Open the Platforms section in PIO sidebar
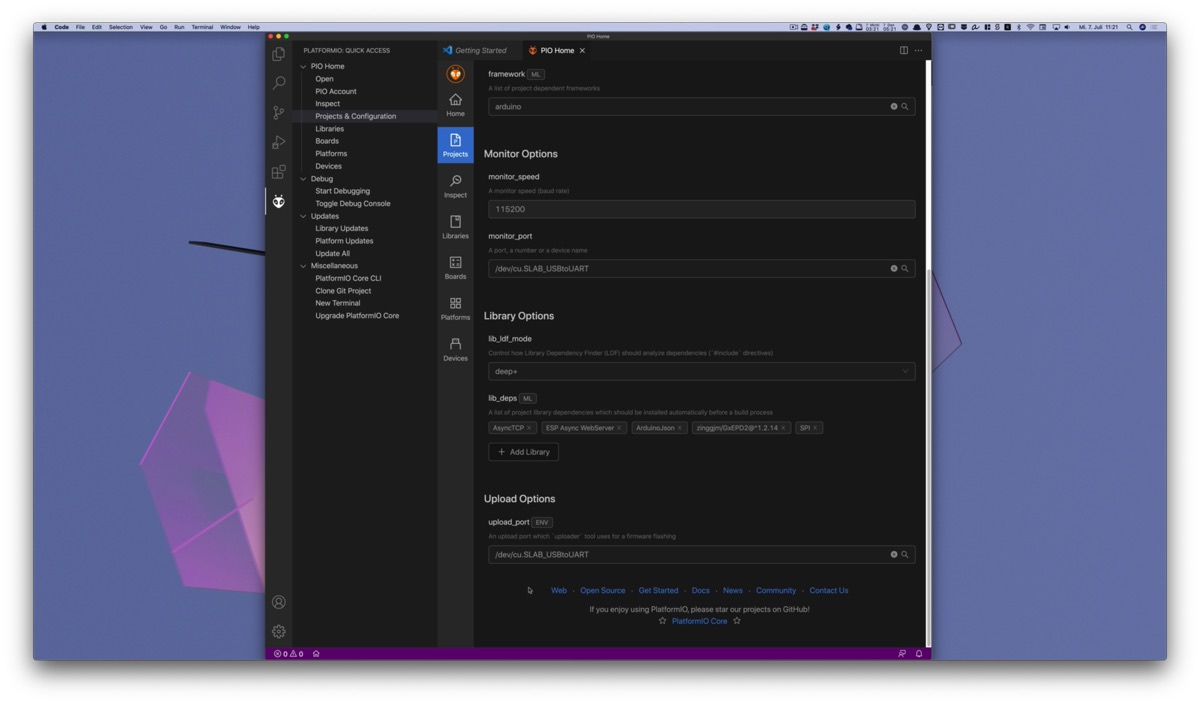Viewport: 1200px width, 704px height. click(x=455, y=309)
